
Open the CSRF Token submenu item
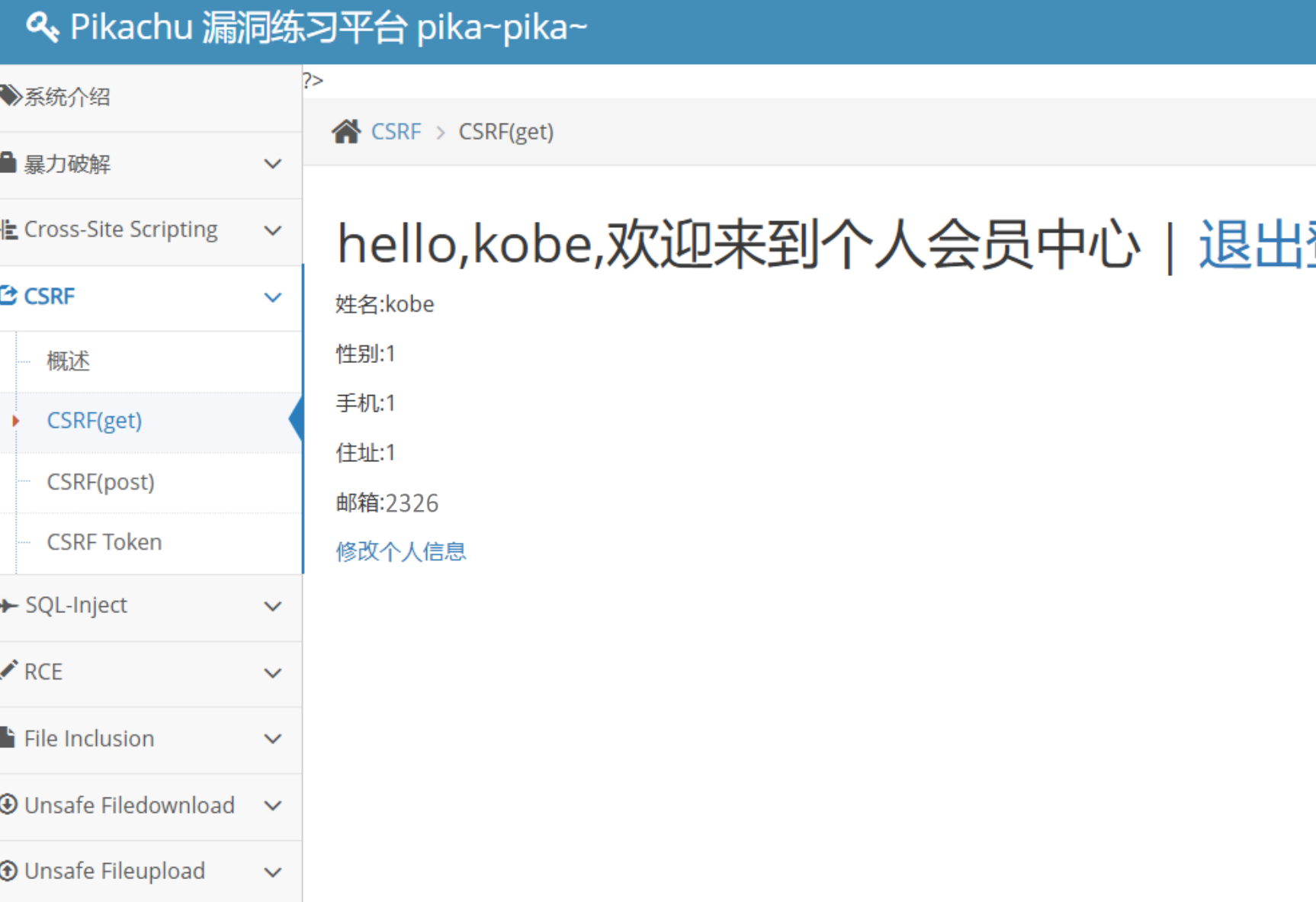[x=104, y=542]
